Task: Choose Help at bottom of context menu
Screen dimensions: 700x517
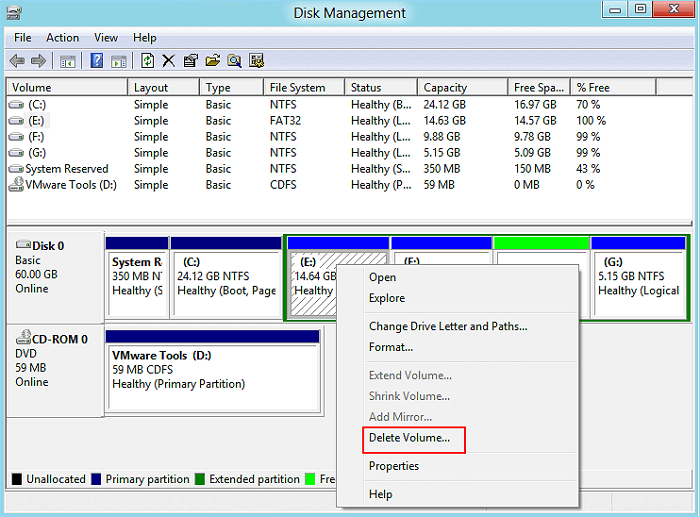Action: point(471,495)
